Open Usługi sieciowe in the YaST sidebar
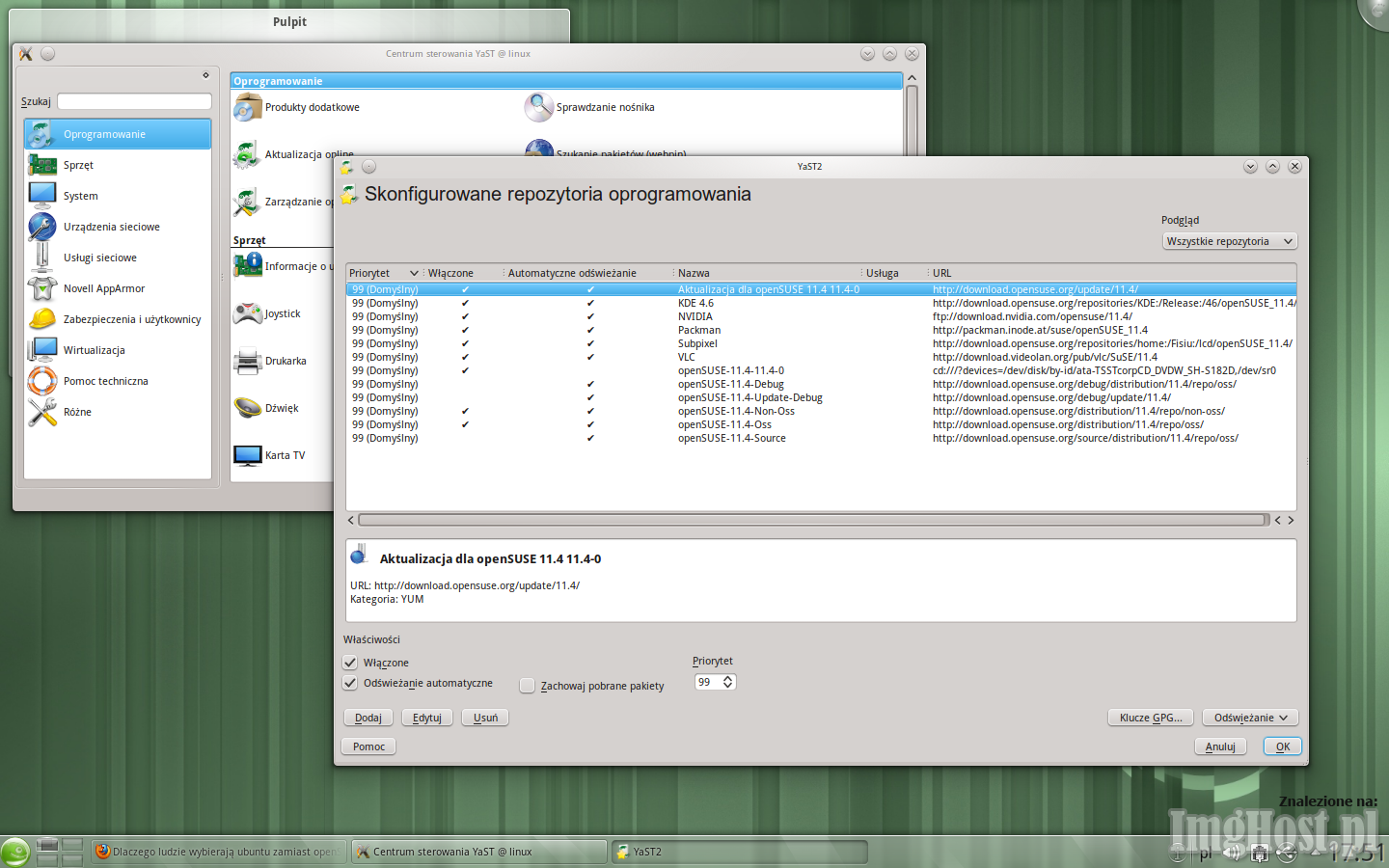The height and width of the screenshot is (868, 1389). coord(118,258)
